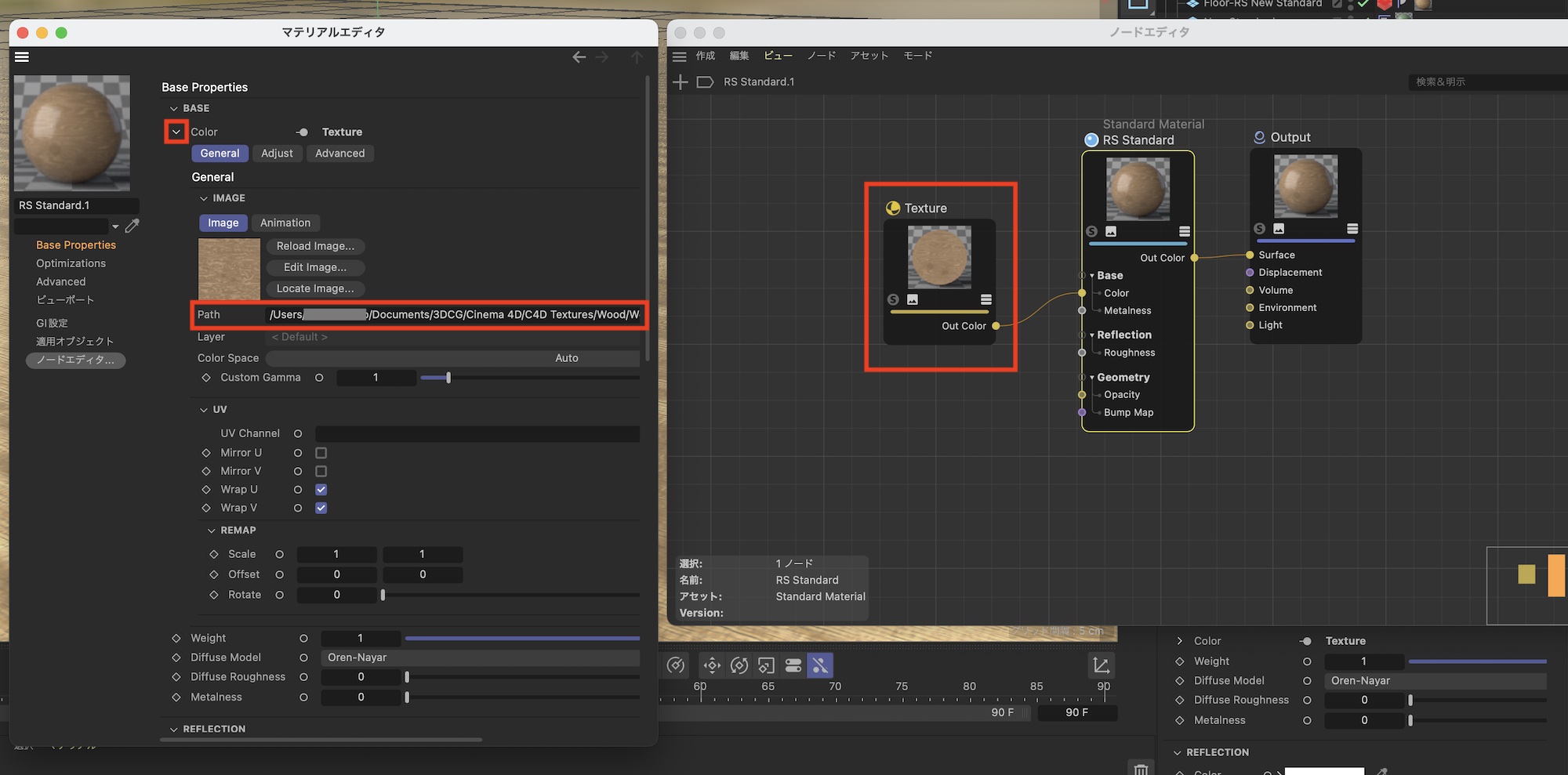Viewport: 1568px width, 775px height.
Task: Click the eyedropper icon beside material name
Action: tap(132, 226)
